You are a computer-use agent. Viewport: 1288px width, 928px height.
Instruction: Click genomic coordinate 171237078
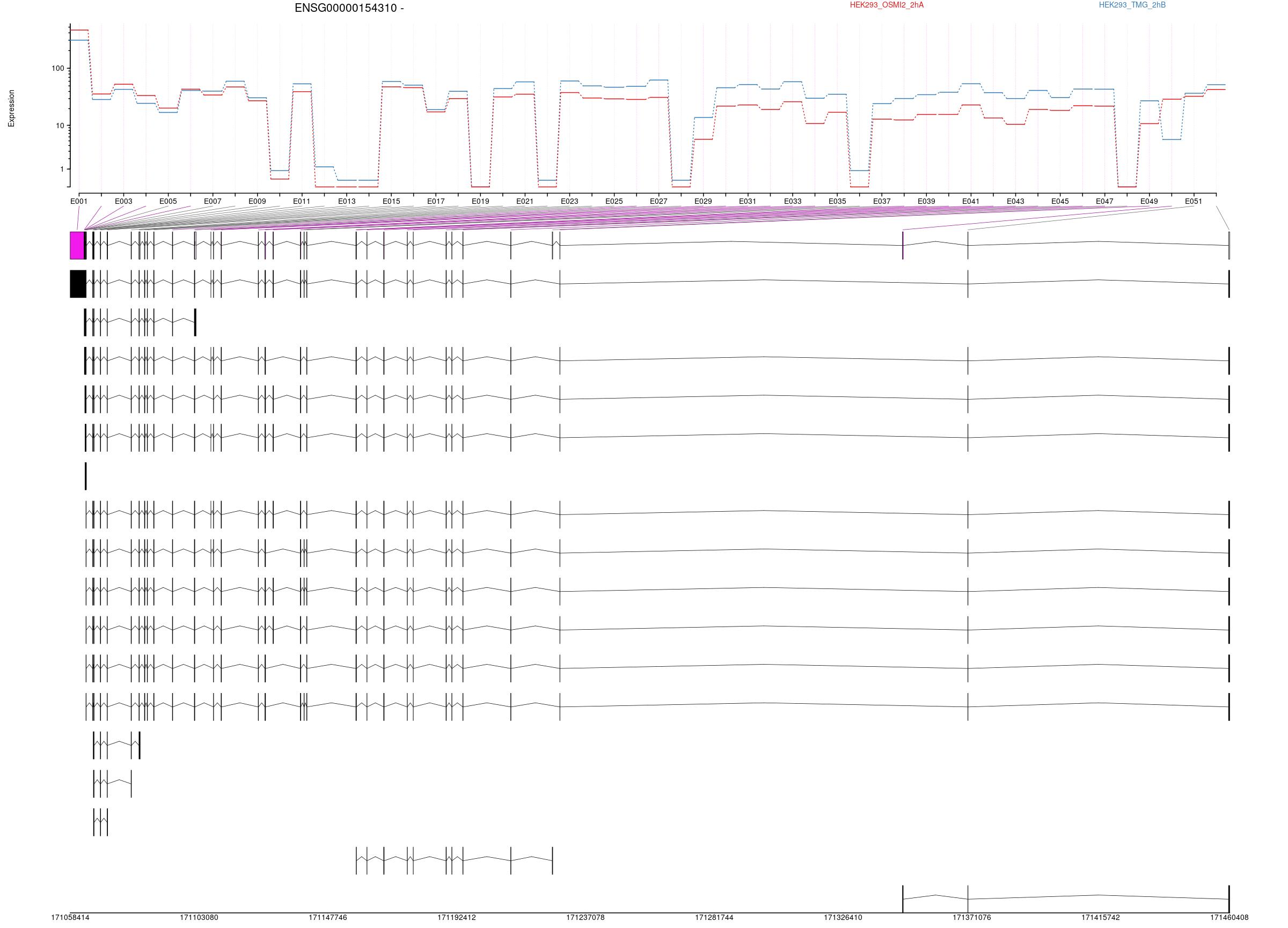click(x=586, y=918)
